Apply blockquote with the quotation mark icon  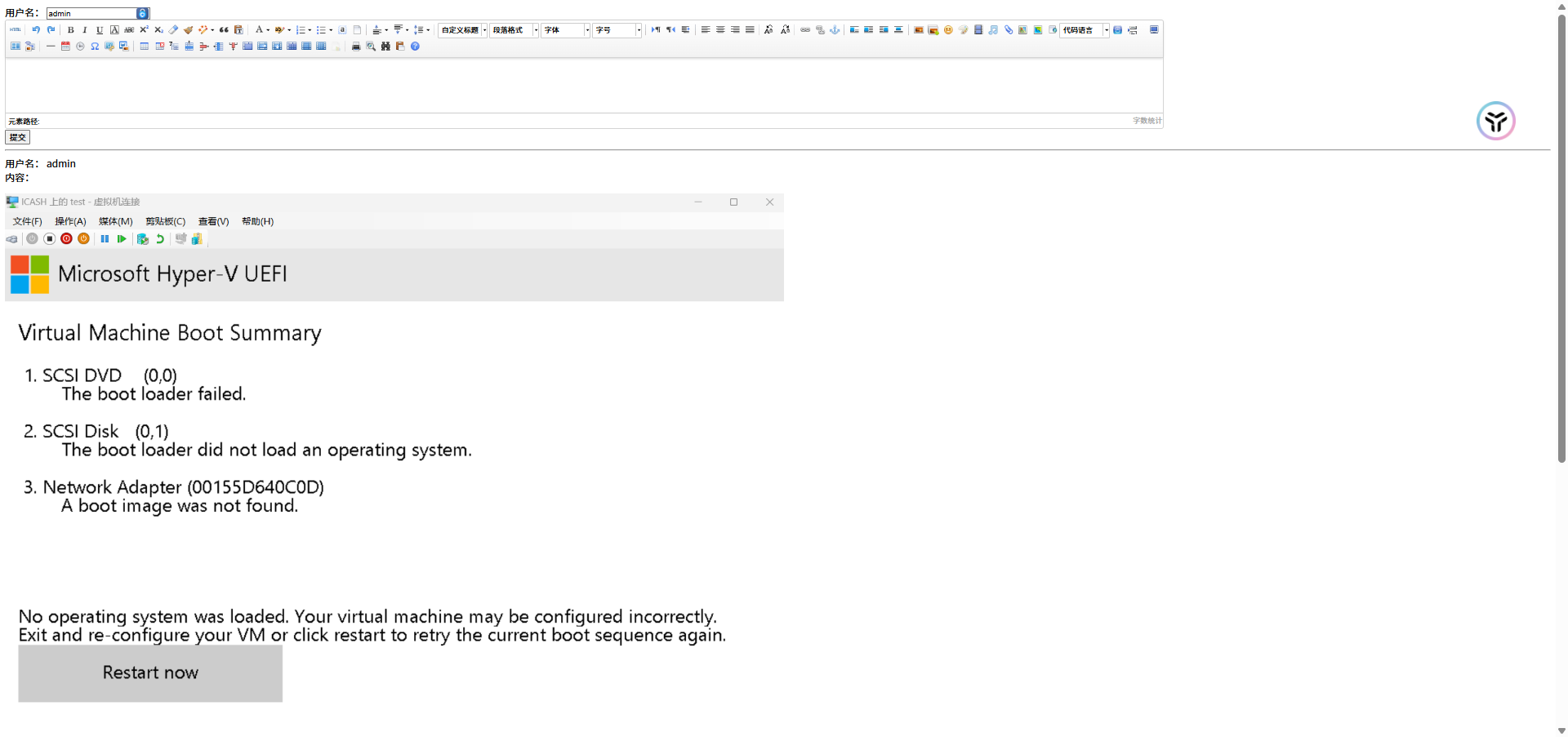pos(224,29)
